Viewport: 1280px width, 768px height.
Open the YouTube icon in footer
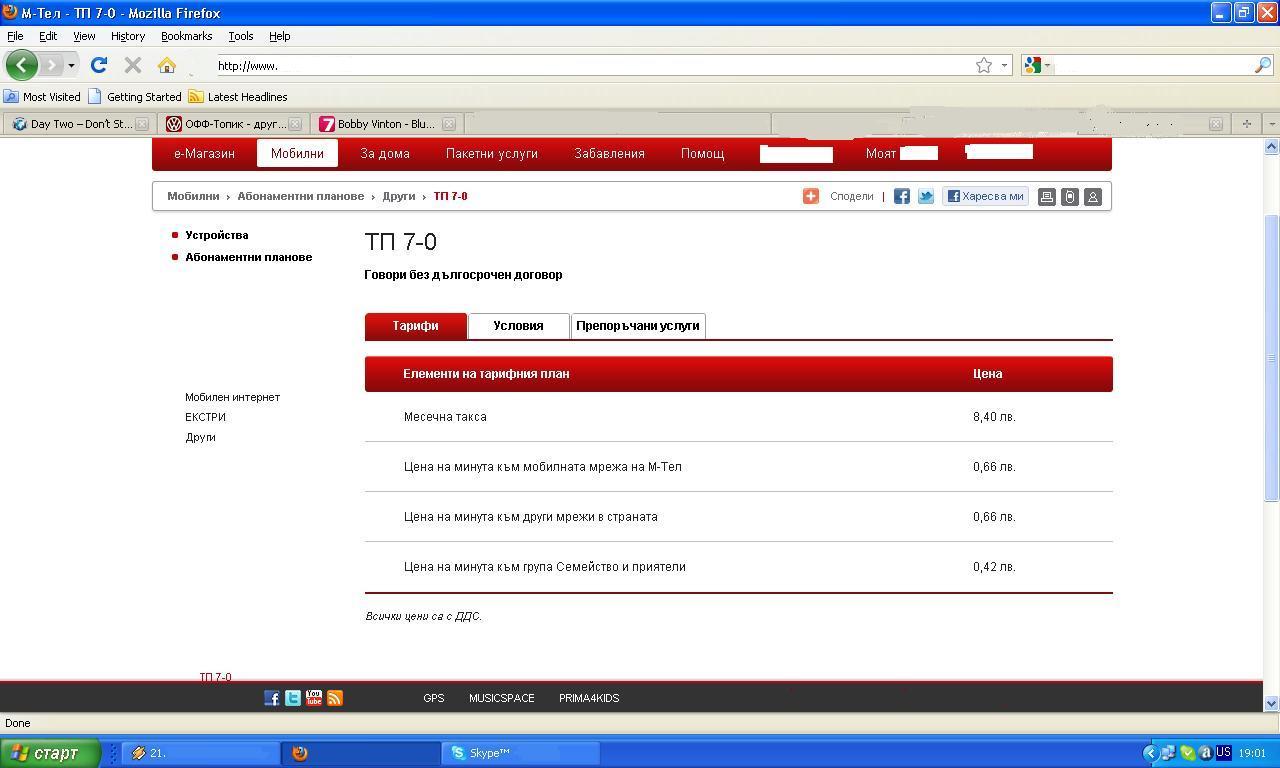[x=314, y=698]
